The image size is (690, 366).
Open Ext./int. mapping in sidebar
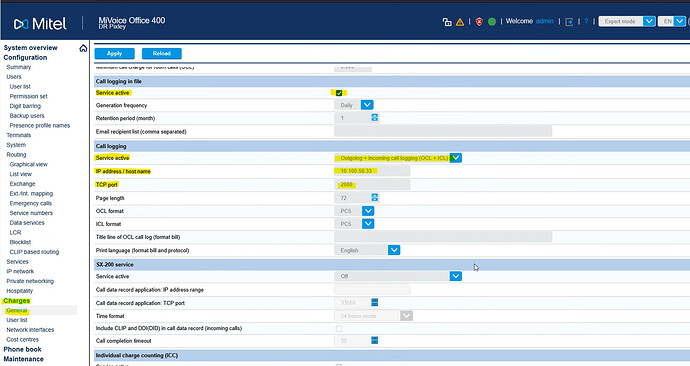click(31, 194)
